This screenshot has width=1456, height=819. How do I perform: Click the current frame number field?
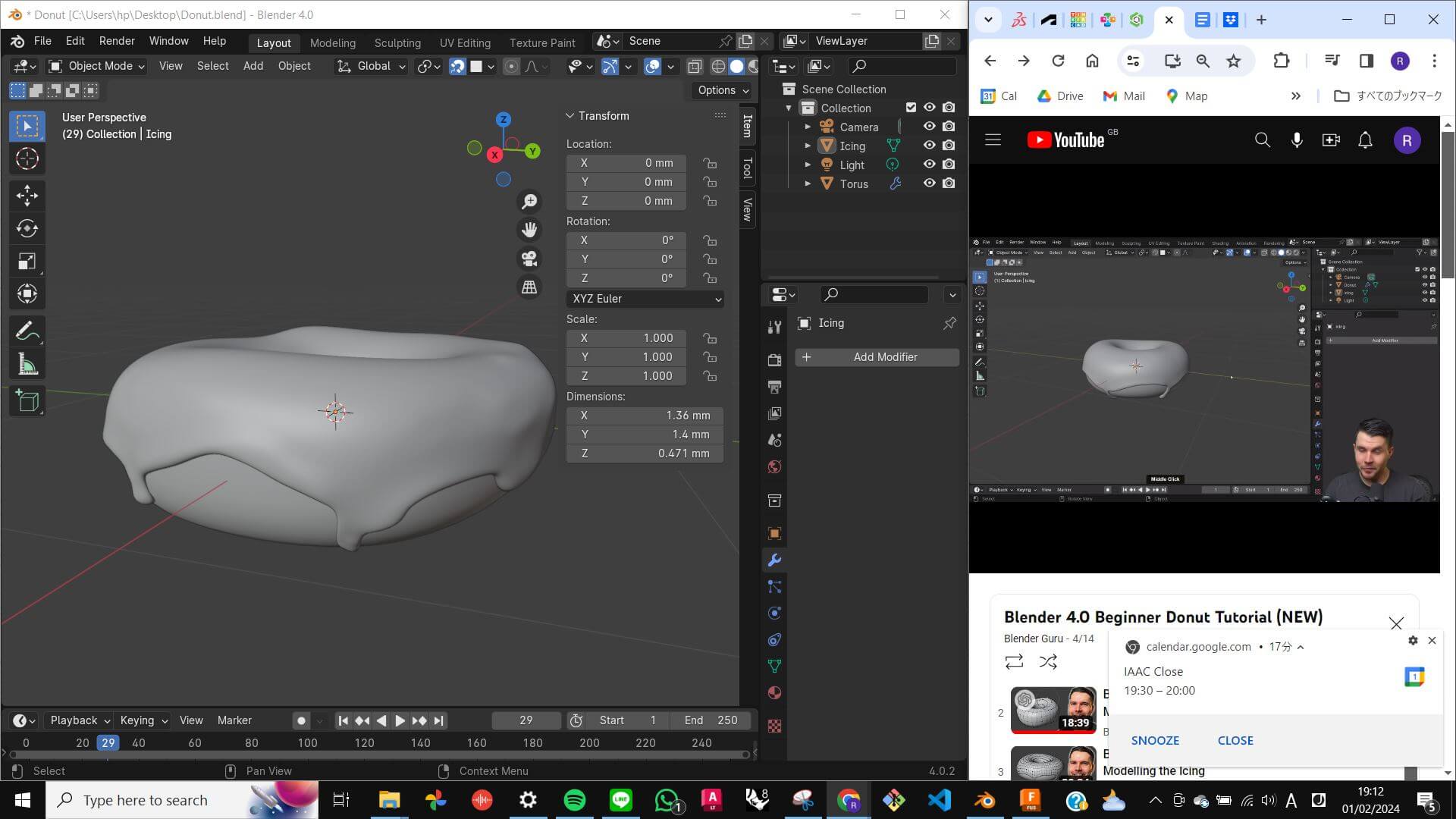tap(526, 720)
